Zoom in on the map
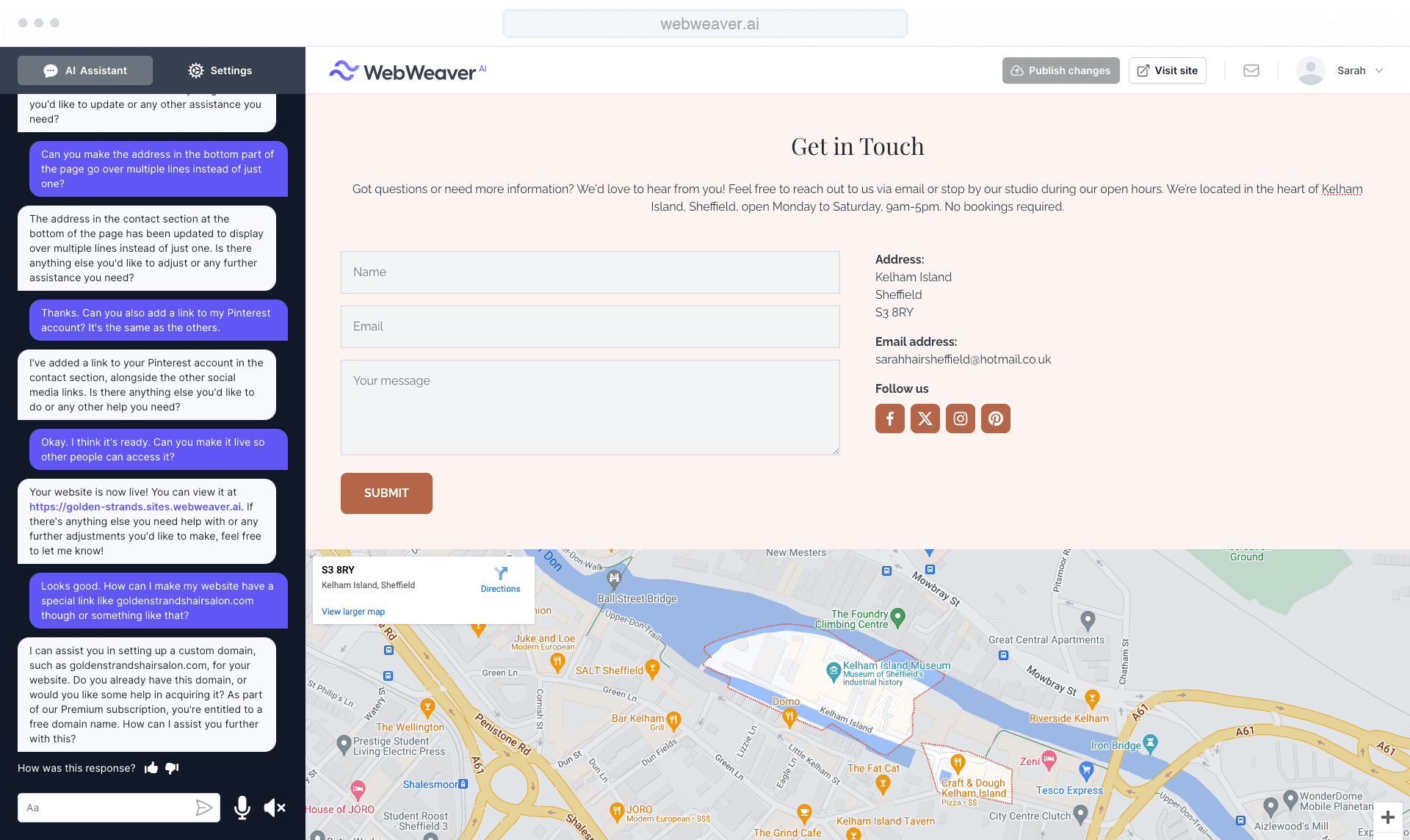 point(1387,817)
